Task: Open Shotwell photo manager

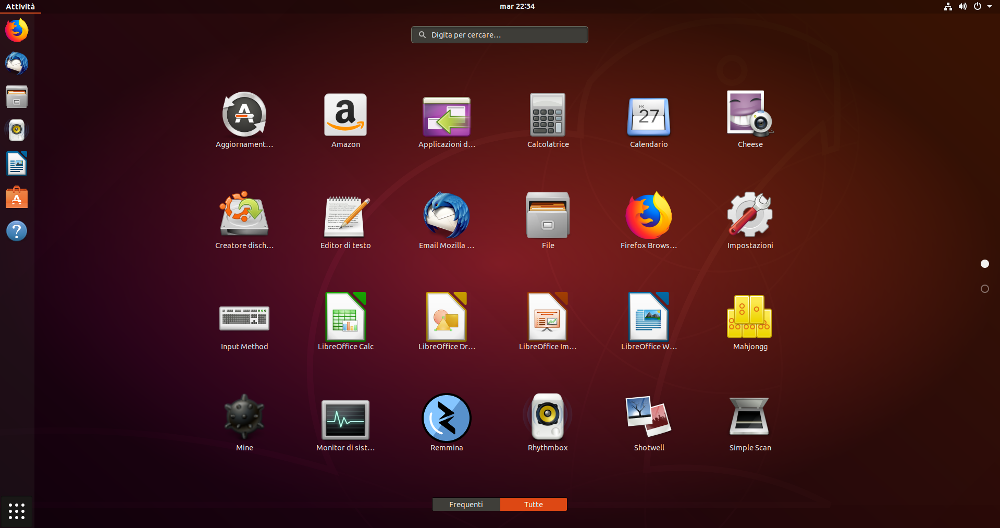Action: pyautogui.click(x=649, y=416)
